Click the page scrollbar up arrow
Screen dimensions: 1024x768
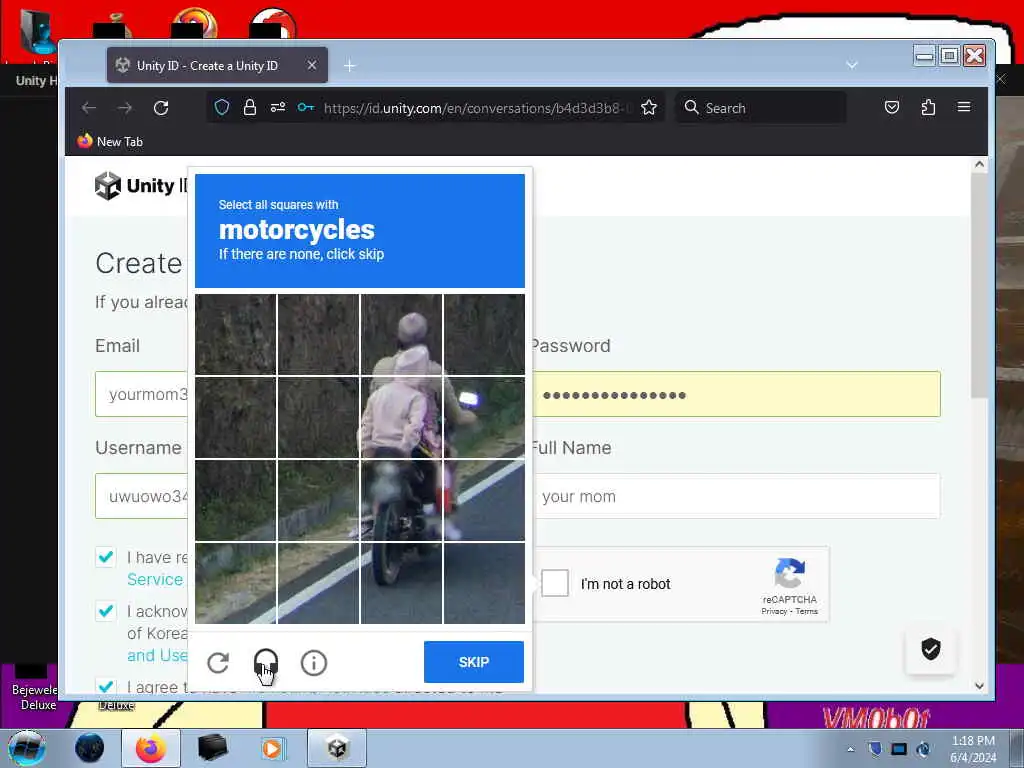[979, 165]
